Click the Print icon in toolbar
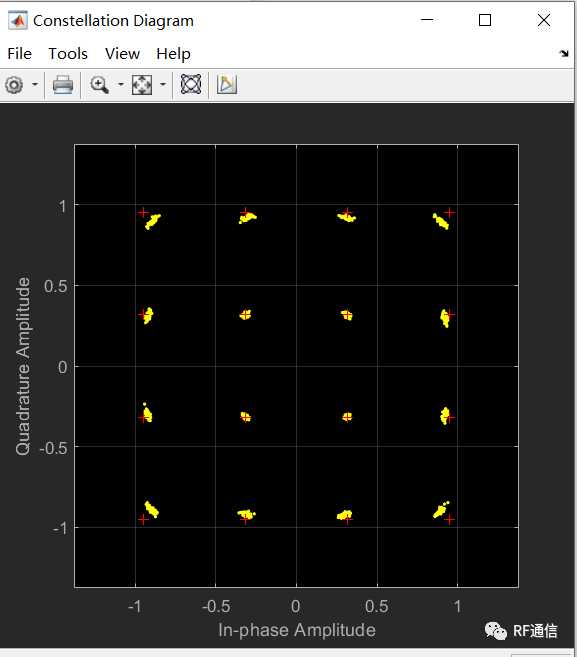The width and height of the screenshot is (577, 657). click(63, 85)
